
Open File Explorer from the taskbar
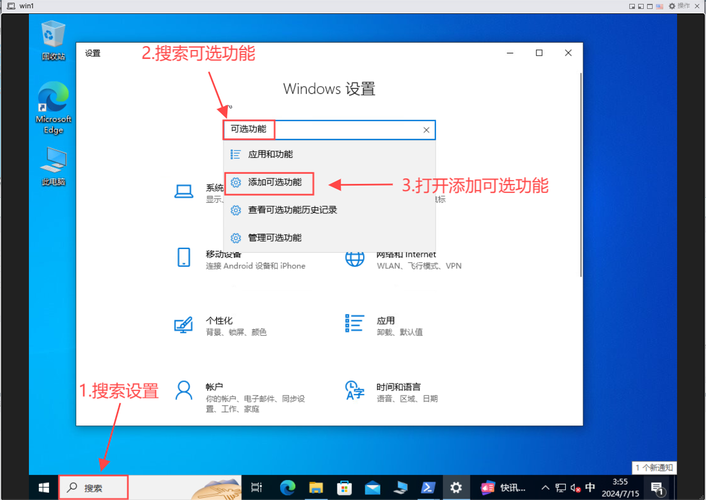click(x=316, y=487)
